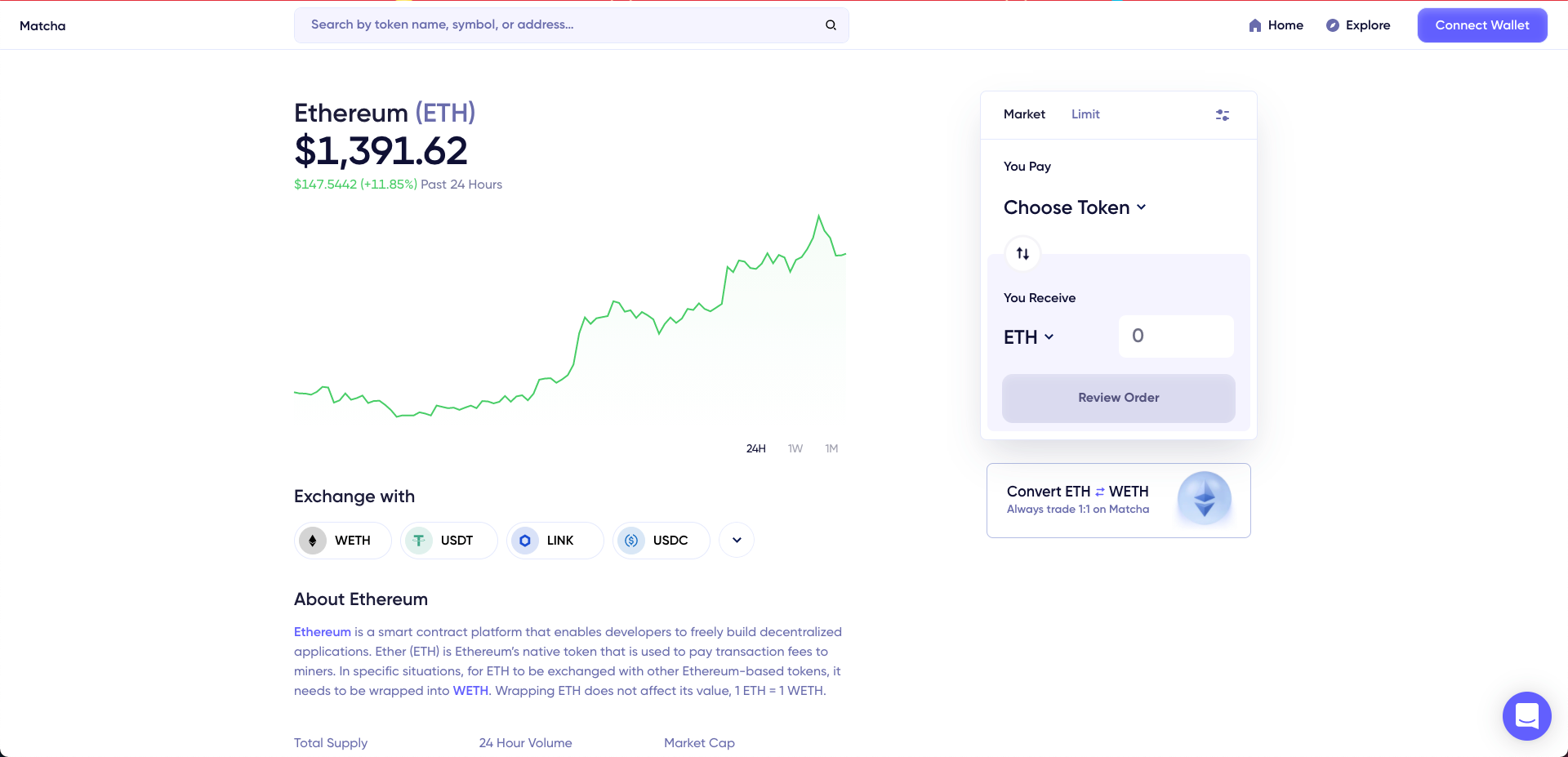Open the Convert ETH to WETH card
The width and height of the screenshot is (1568, 757).
1118,501
